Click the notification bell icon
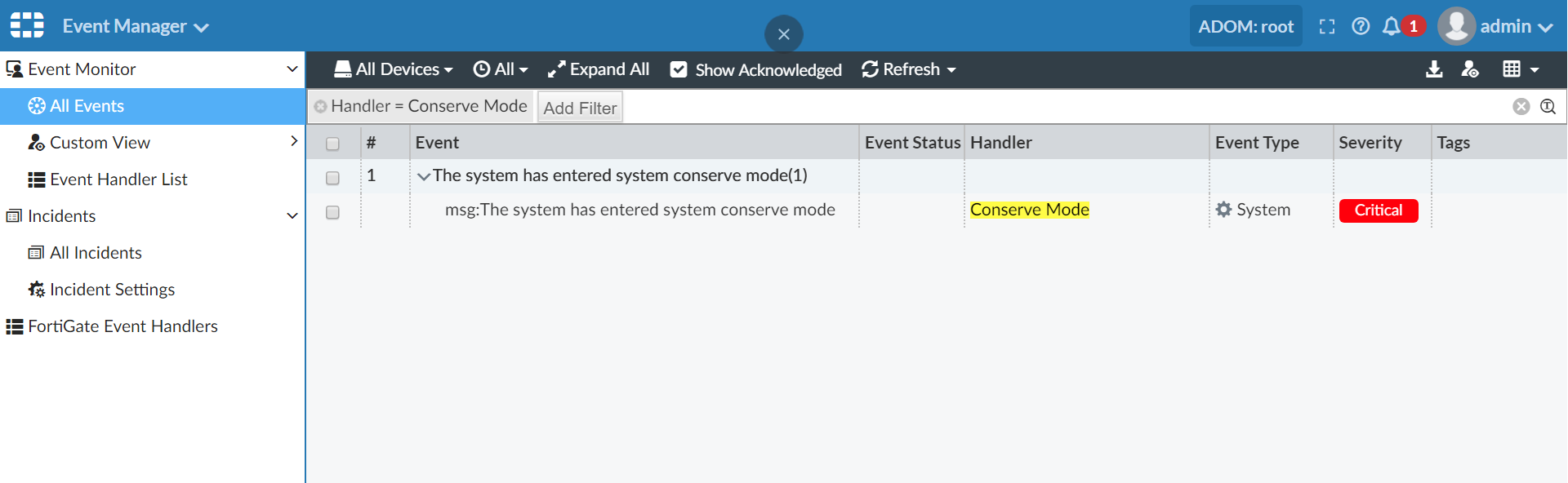The height and width of the screenshot is (483, 1568). coord(1392,25)
